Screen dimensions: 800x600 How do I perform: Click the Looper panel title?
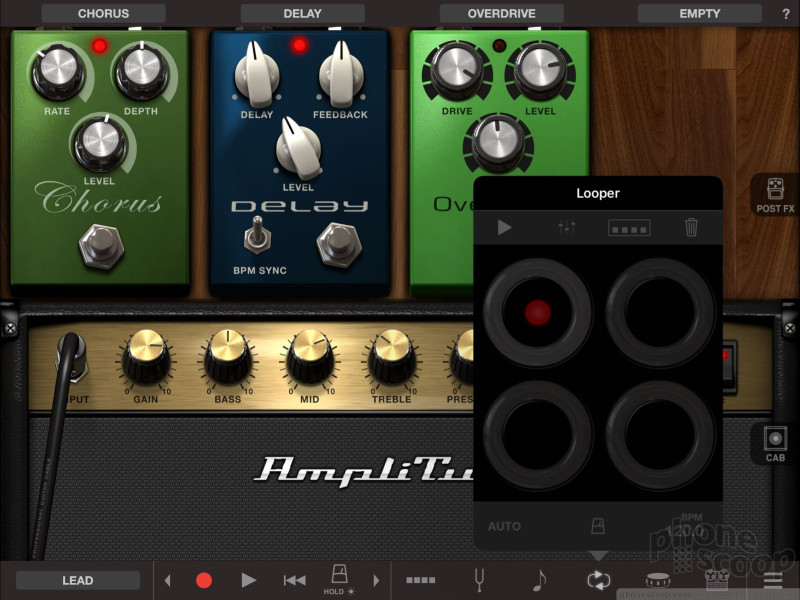click(598, 193)
